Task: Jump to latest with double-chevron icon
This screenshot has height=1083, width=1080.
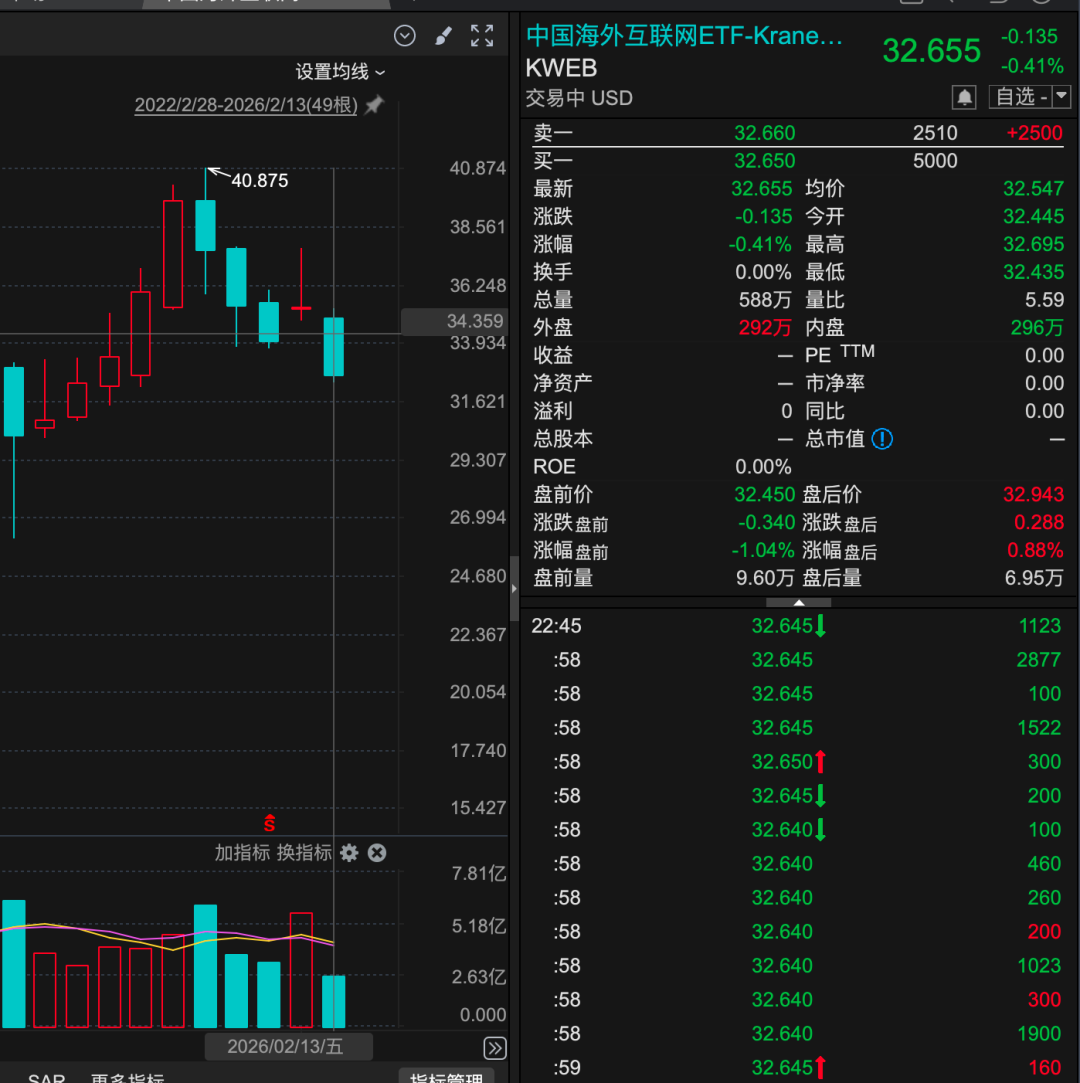Action: point(495,1048)
